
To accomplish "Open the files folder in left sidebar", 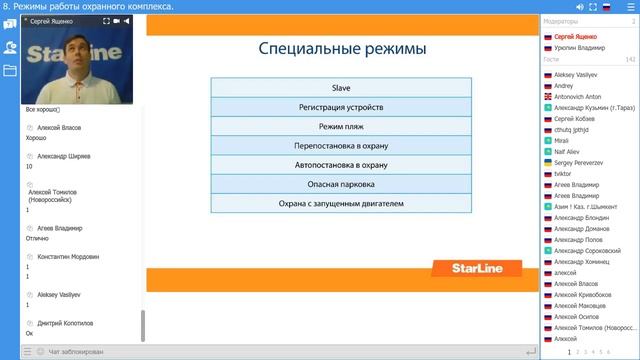I will point(10,71).
